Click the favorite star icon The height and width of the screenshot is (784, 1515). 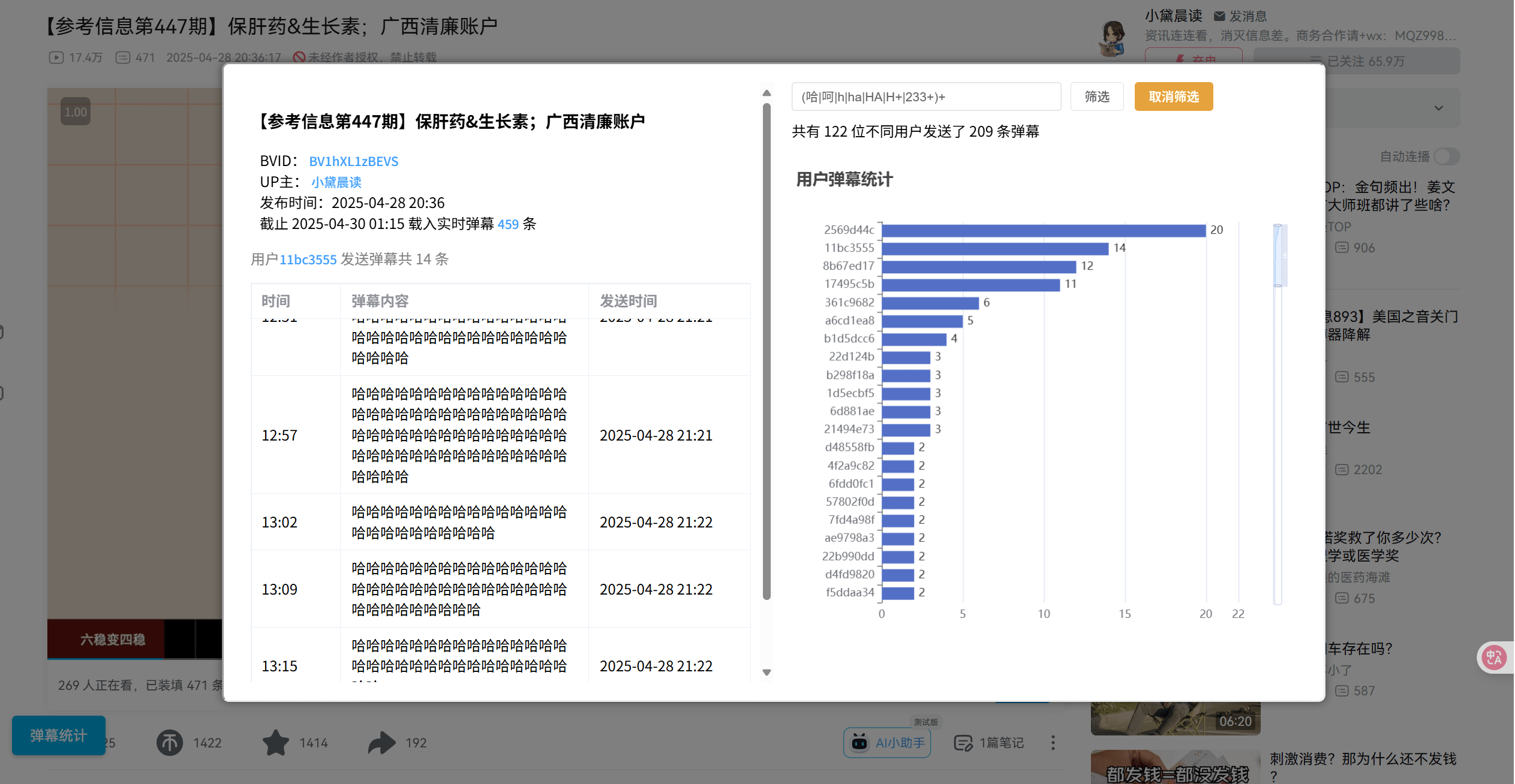(x=276, y=743)
